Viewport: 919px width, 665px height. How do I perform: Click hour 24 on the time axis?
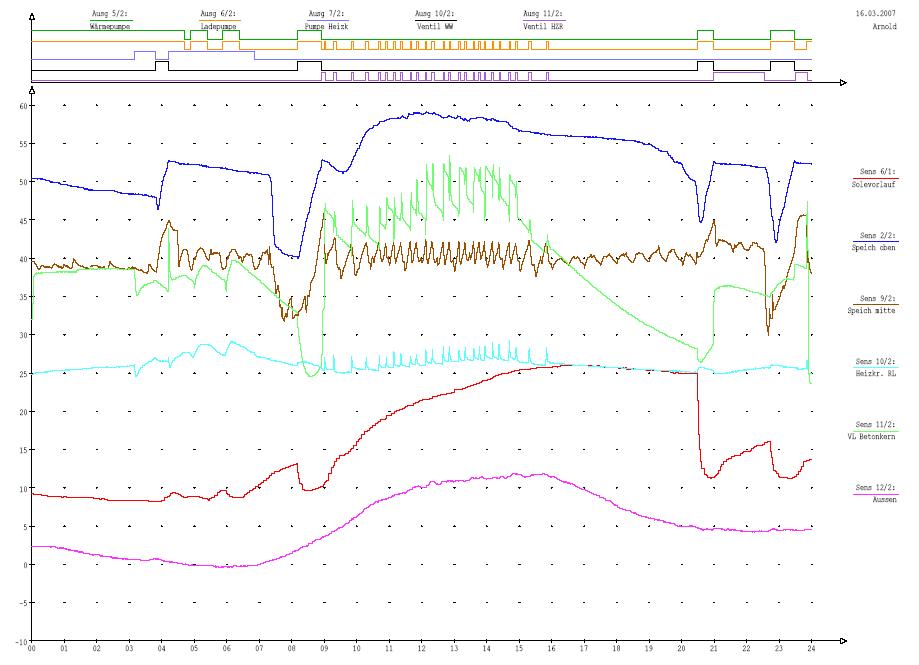point(810,651)
